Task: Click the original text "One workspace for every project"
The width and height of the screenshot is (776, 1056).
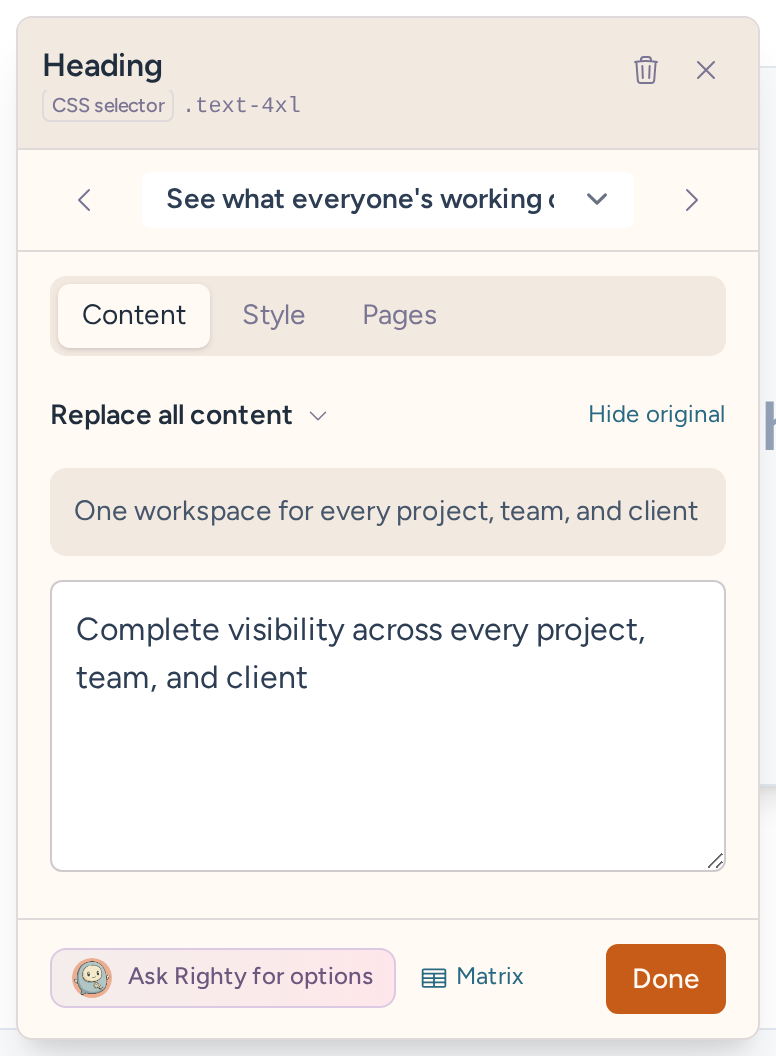Action: [x=386, y=511]
